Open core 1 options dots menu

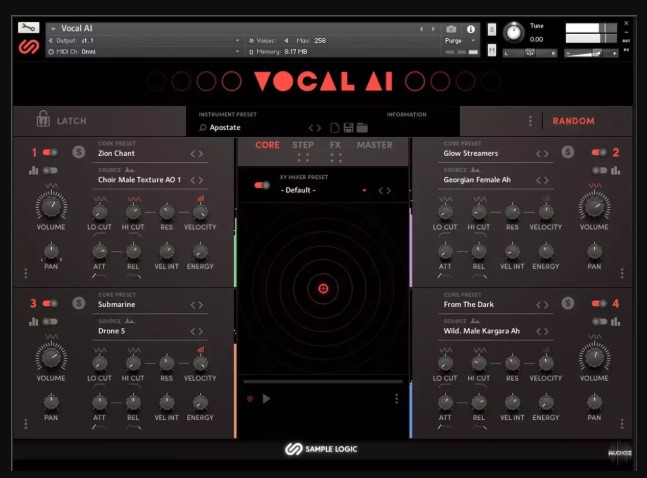point(26,273)
